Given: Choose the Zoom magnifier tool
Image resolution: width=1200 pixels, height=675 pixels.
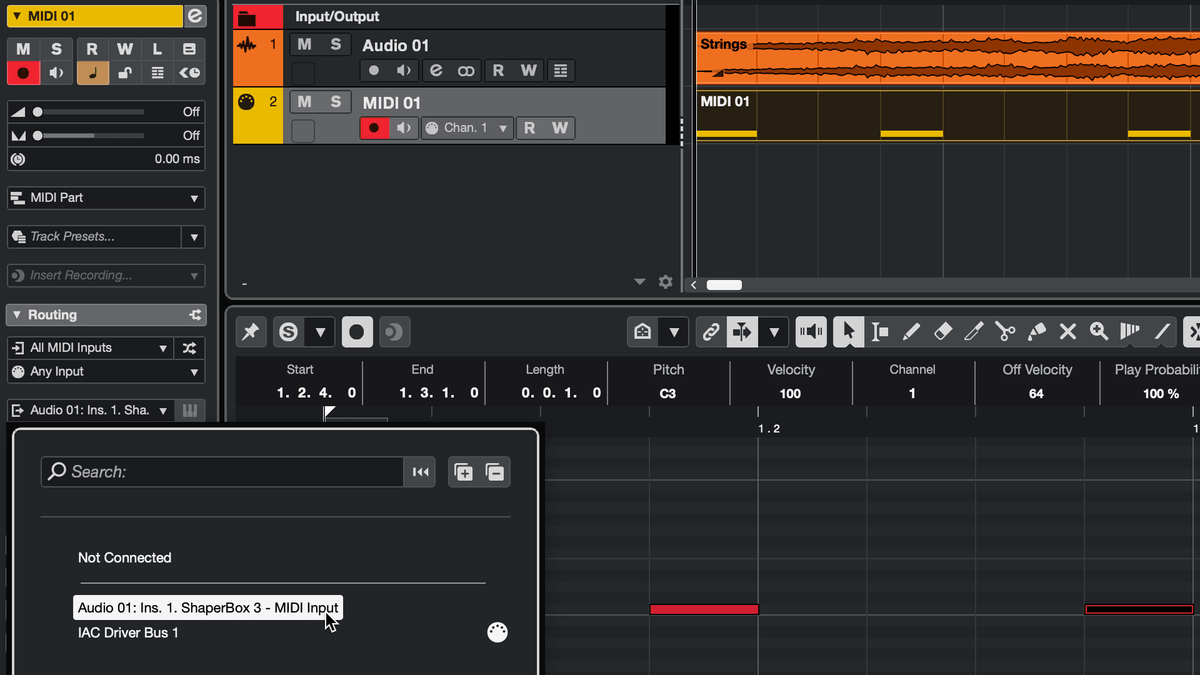Looking at the screenshot, I should [1099, 332].
